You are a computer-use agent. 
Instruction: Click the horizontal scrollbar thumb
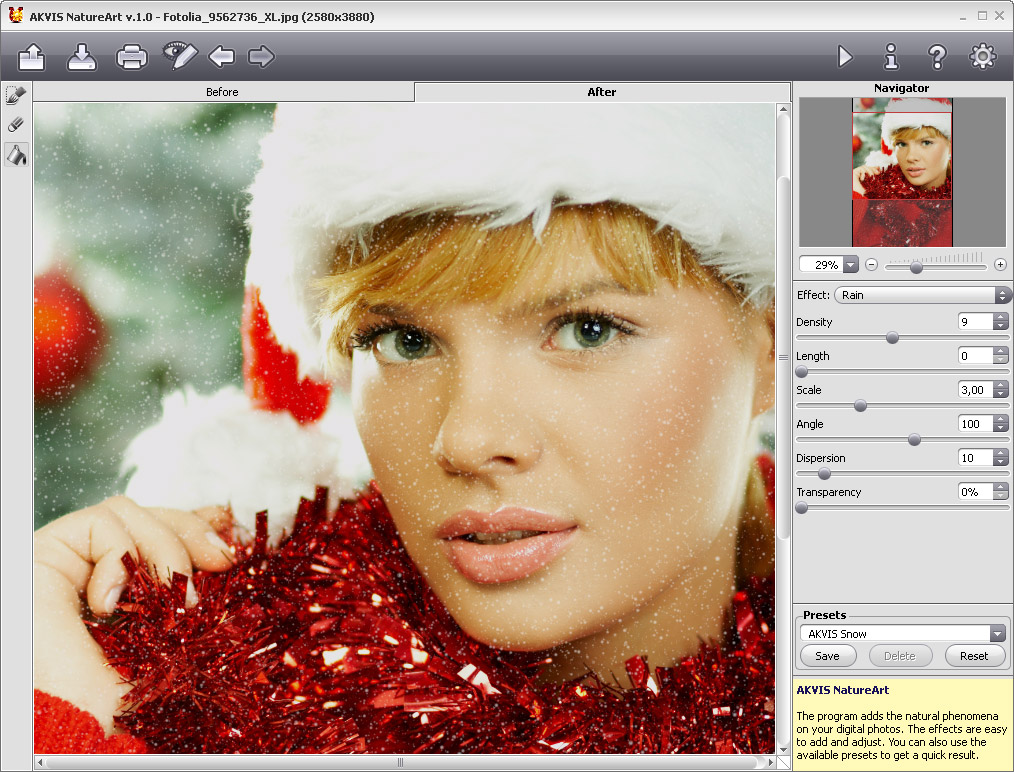tap(400, 763)
